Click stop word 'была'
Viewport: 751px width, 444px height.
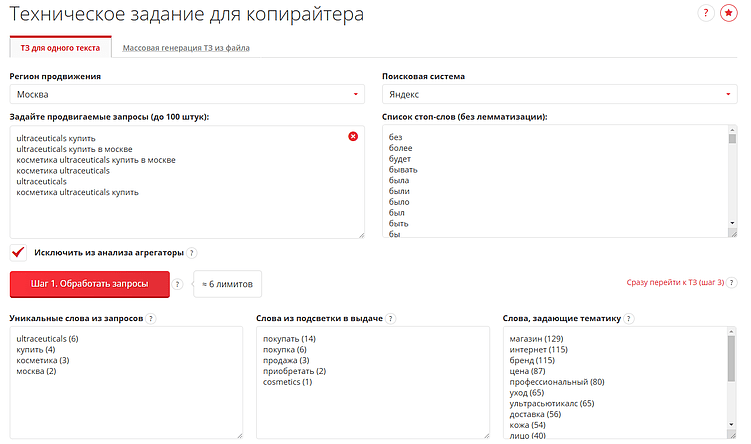399,180
